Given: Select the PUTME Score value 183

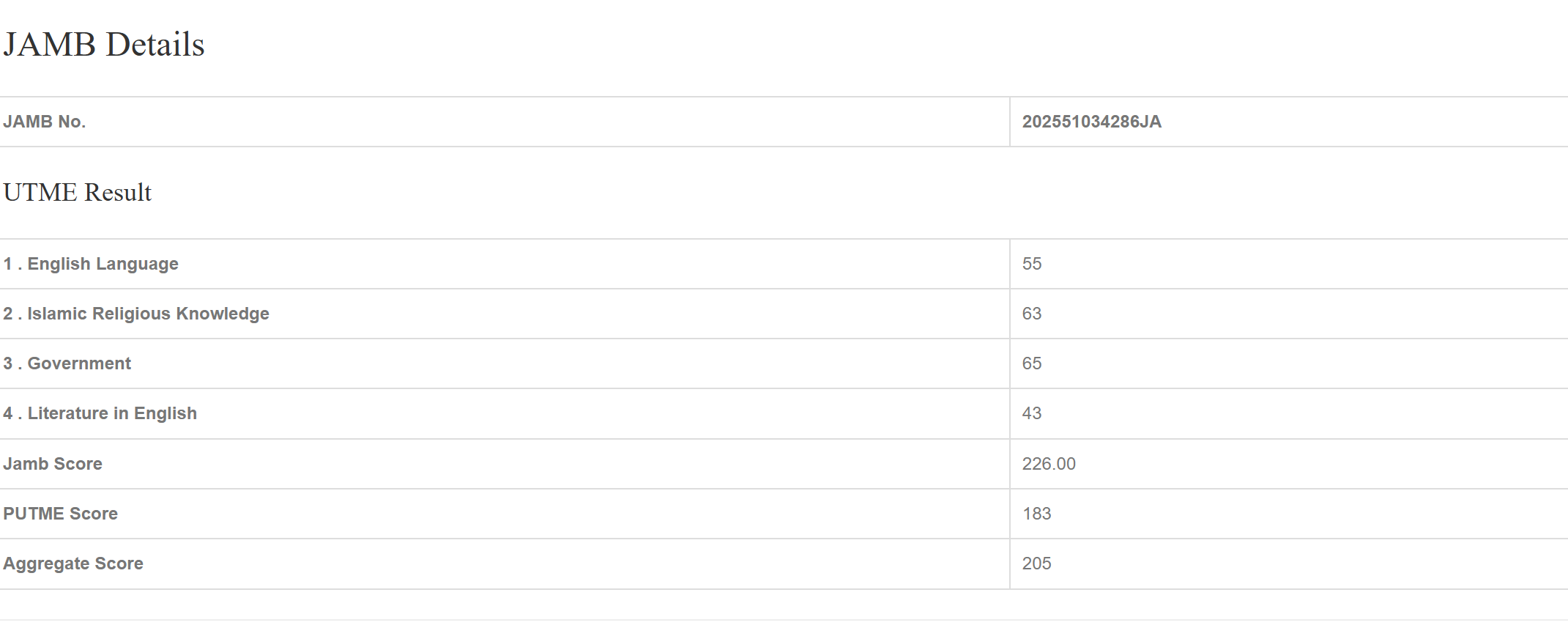Looking at the screenshot, I should [x=1036, y=514].
